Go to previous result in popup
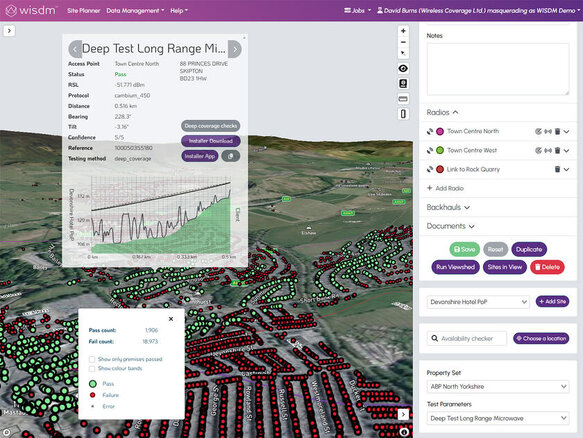583x438 pixels. 75,49
